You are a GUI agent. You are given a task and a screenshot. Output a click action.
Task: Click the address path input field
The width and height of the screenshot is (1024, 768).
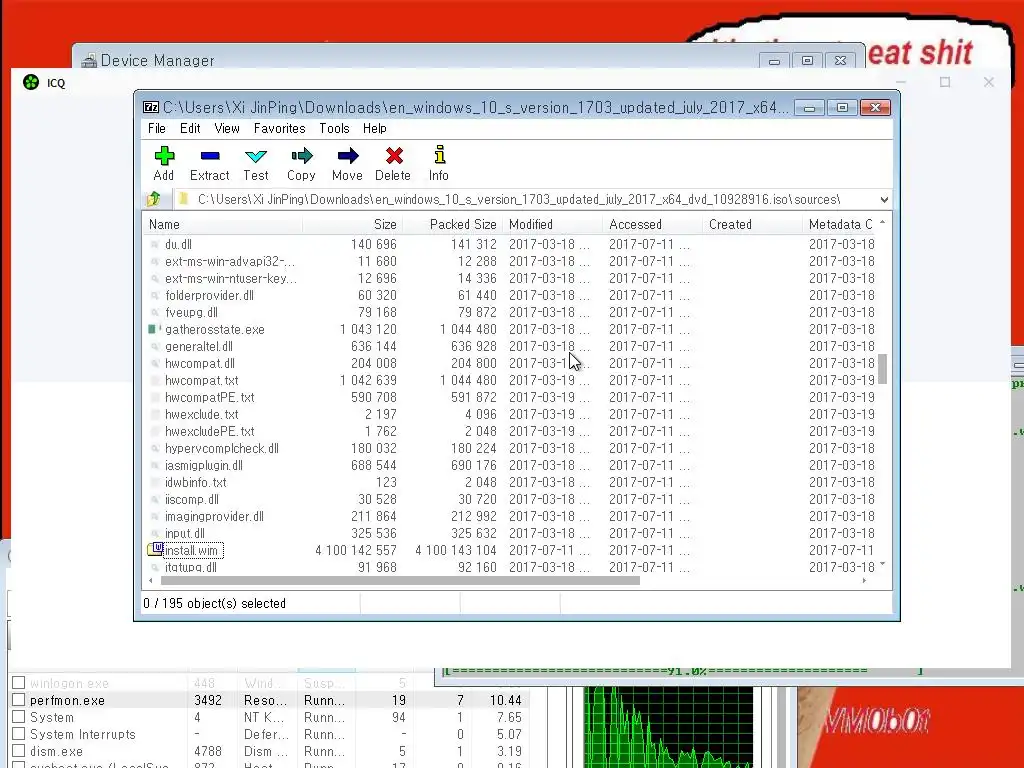(x=526, y=199)
